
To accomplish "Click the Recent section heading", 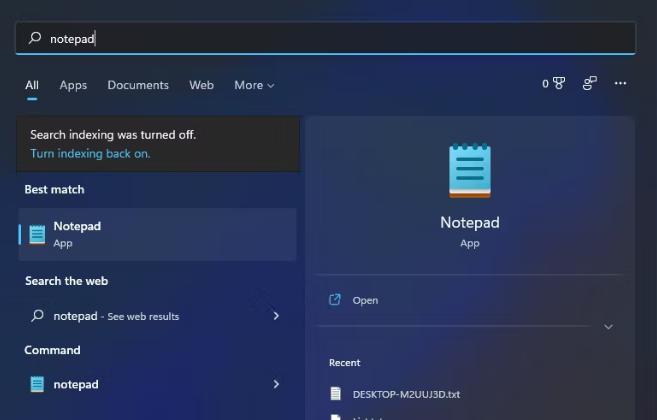I will [344, 363].
